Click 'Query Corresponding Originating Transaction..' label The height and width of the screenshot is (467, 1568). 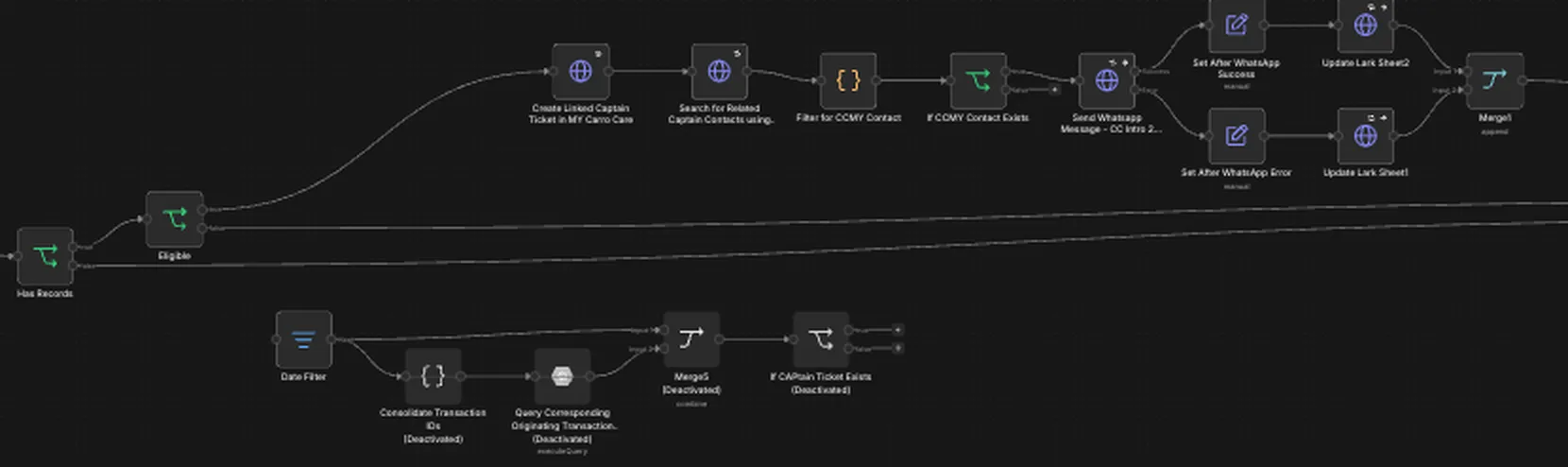point(564,426)
